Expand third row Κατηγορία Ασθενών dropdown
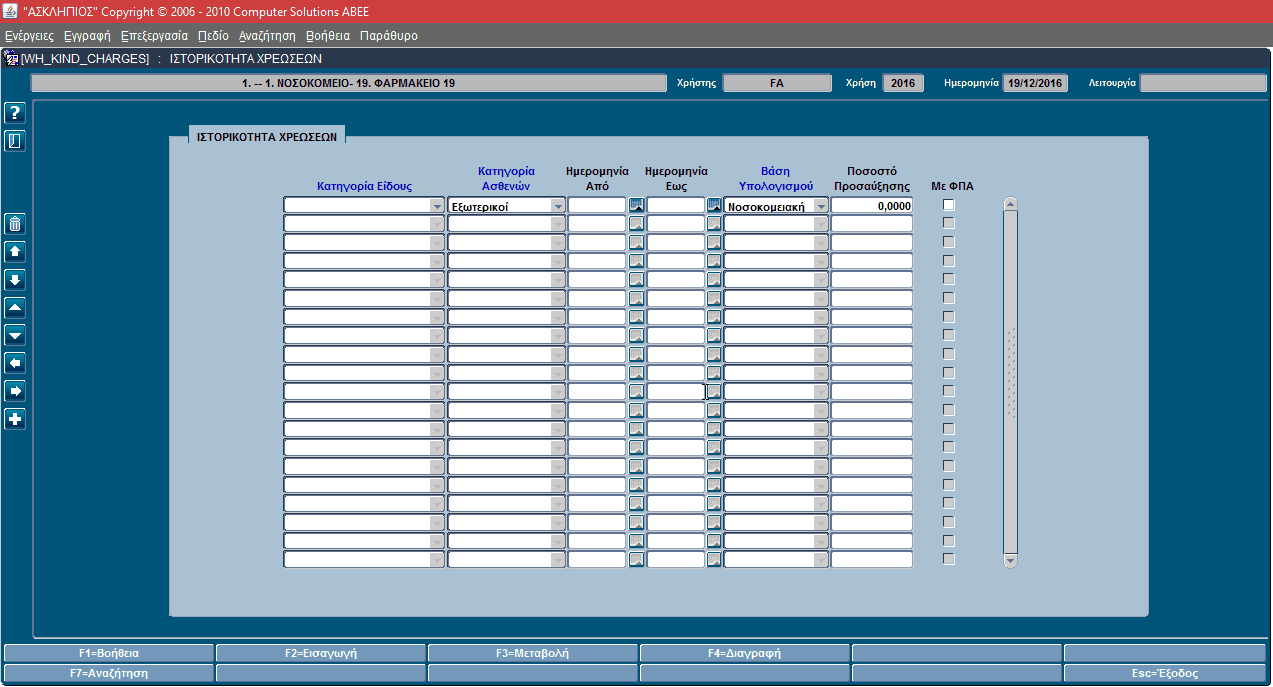Screen dimensions: 1273x687 [558, 242]
